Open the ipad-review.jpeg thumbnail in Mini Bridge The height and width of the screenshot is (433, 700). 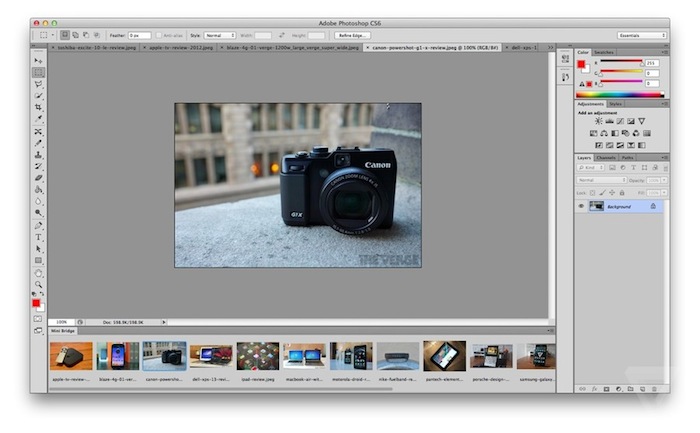pyautogui.click(x=257, y=356)
